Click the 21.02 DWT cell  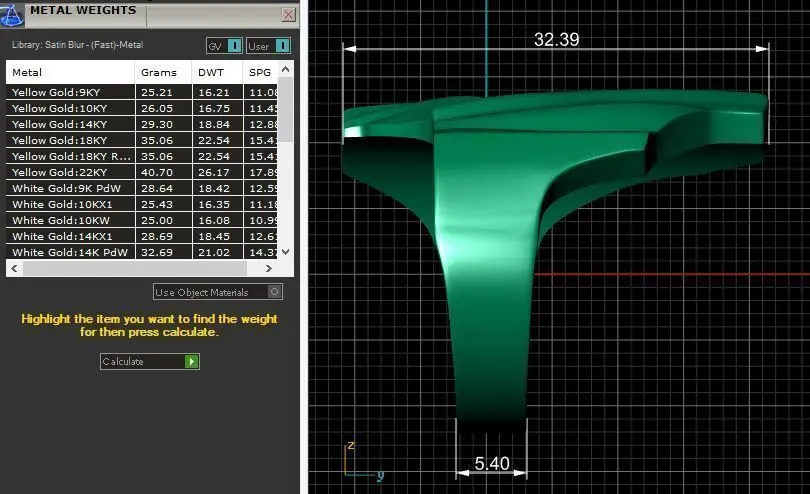click(x=217, y=252)
